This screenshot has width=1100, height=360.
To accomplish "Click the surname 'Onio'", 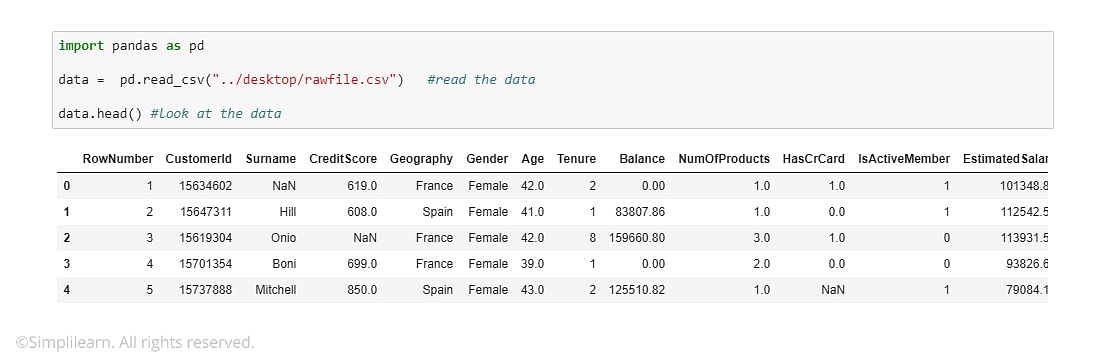I will coord(282,238).
